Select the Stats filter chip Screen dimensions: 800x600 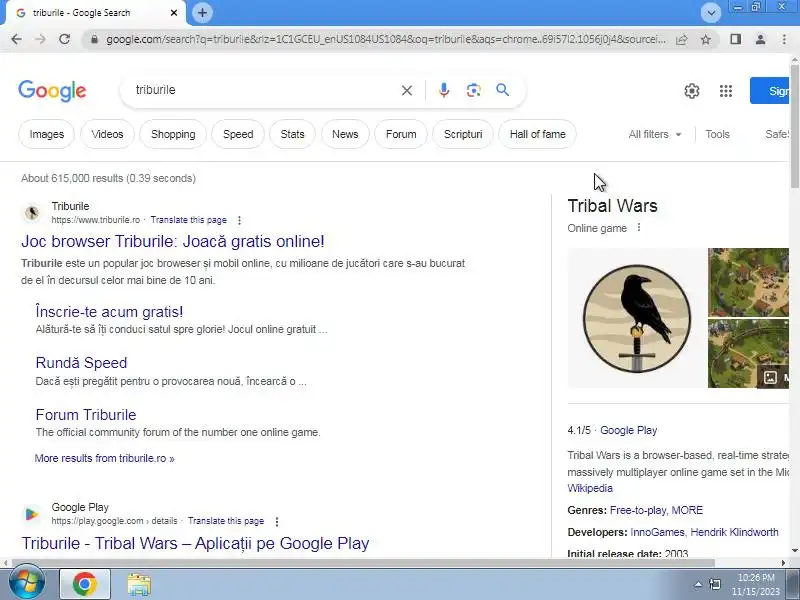(x=292, y=134)
